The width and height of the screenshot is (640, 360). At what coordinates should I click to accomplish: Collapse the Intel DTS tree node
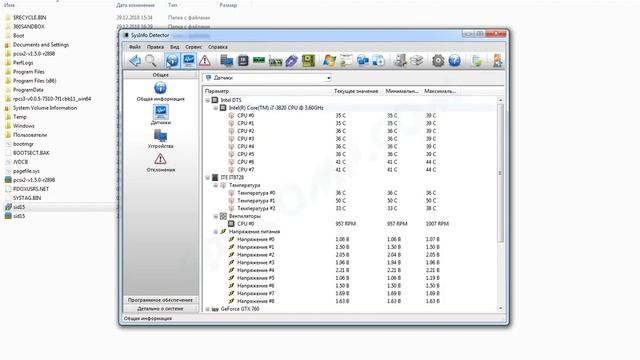(x=207, y=100)
